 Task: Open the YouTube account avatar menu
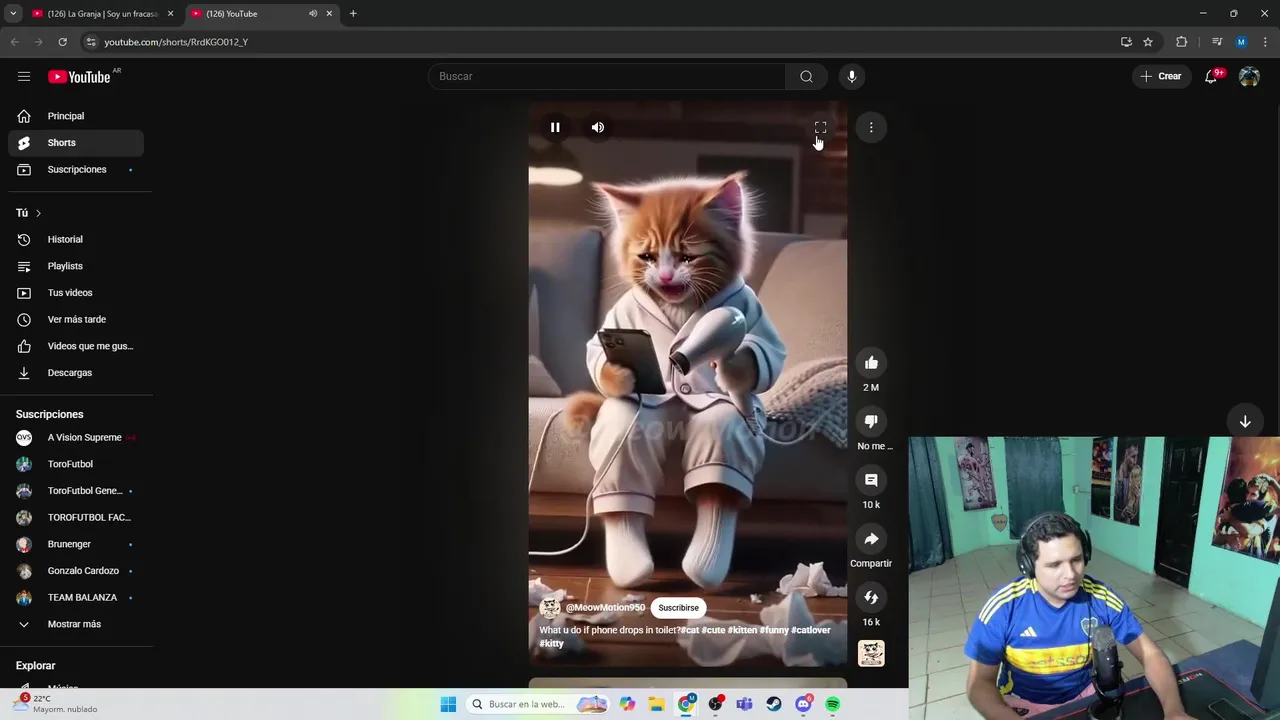(x=1249, y=76)
